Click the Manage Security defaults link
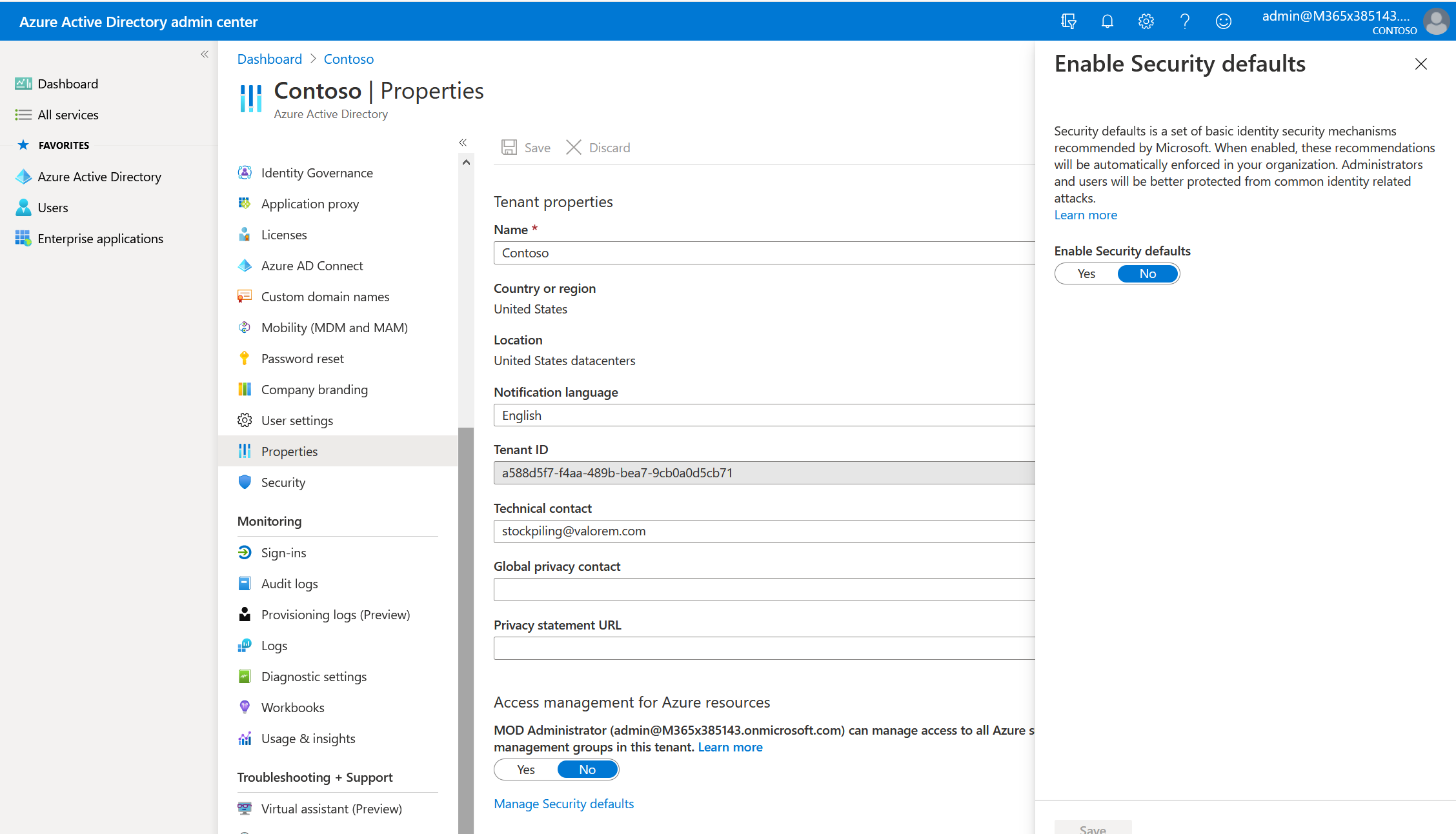Viewport: 1456px width, 834px height. click(x=563, y=804)
